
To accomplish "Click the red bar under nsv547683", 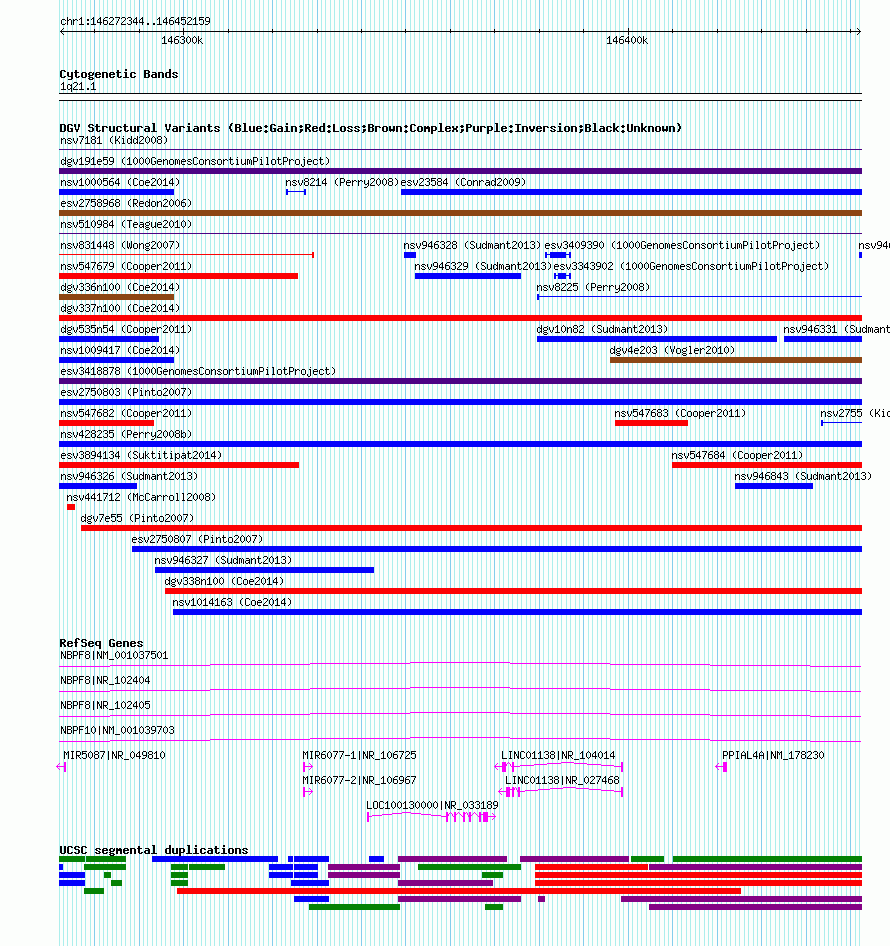I will (651, 424).
